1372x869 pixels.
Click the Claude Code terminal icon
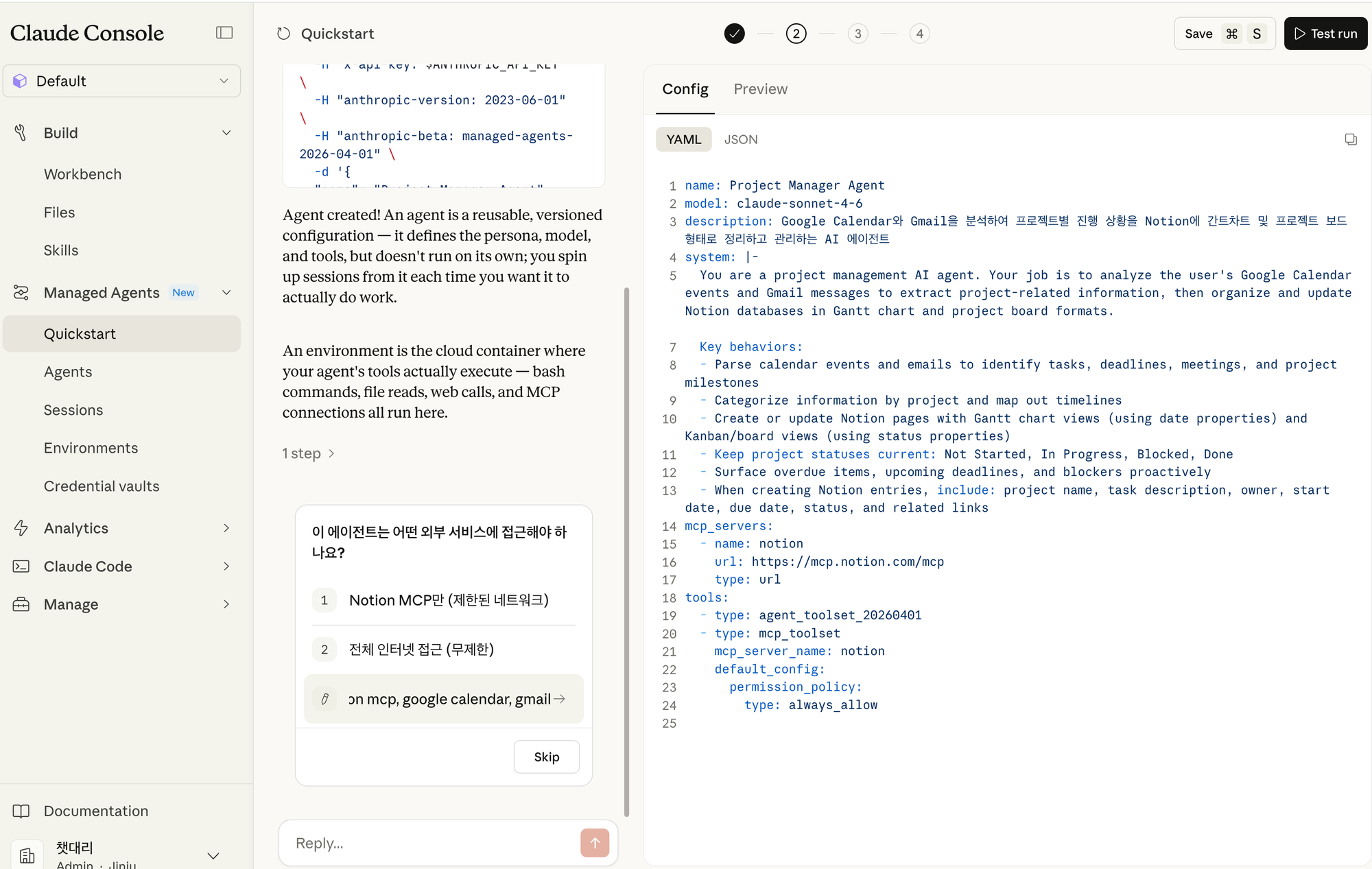(21, 567)
